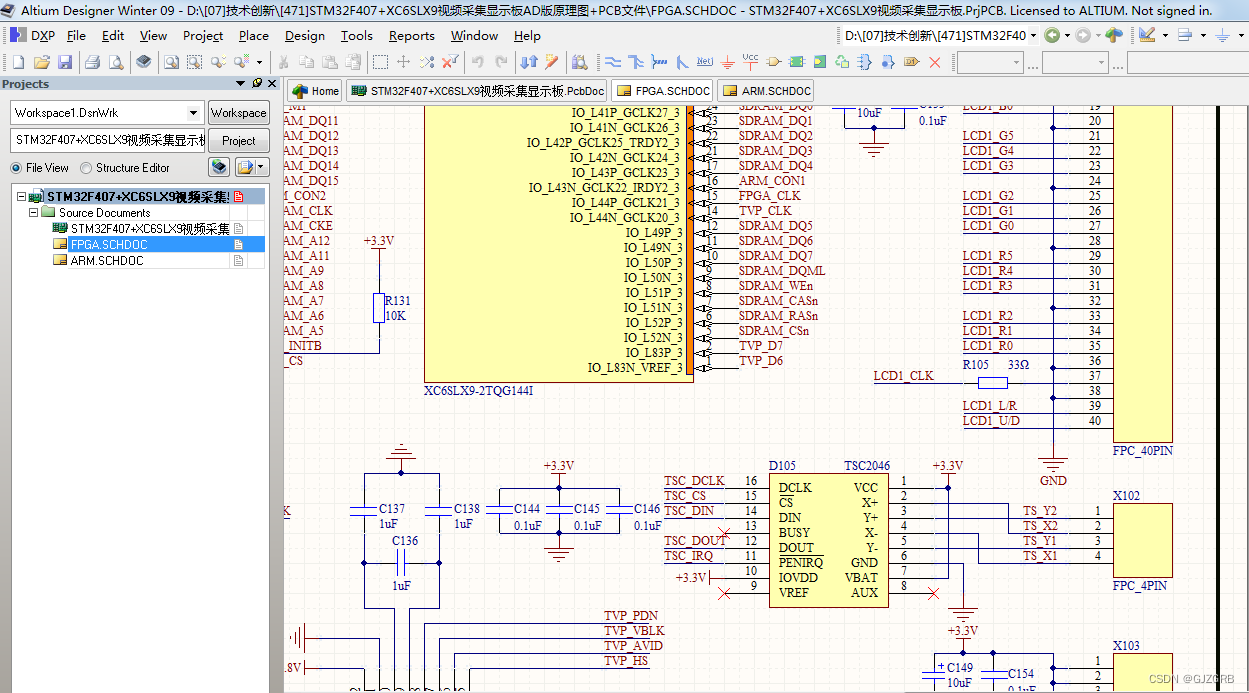Click the Project button
The image size is (1249, 693).
[238, 140]
